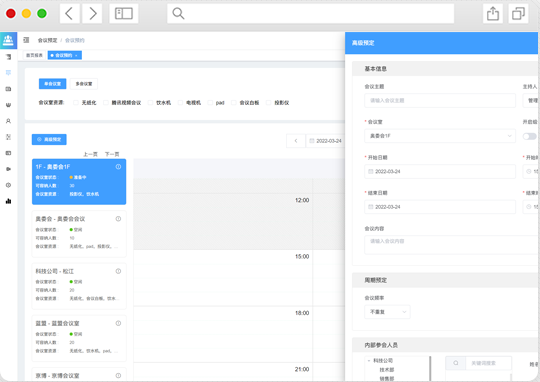Viewport: 540px width, 382px height.
Task: Click the blue 高级预定 button
Action: (x=49, y=139)
